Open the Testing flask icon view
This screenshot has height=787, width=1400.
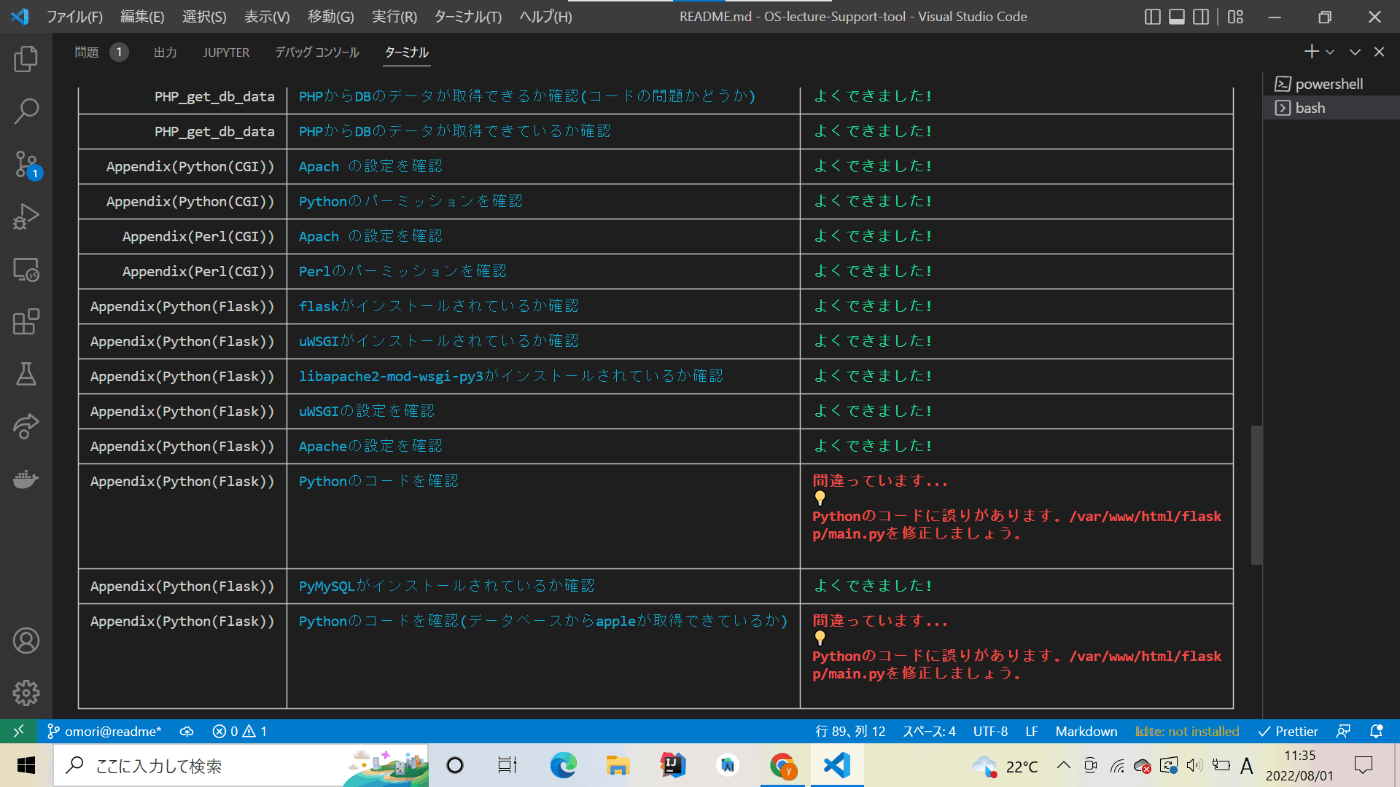[25, 374]
